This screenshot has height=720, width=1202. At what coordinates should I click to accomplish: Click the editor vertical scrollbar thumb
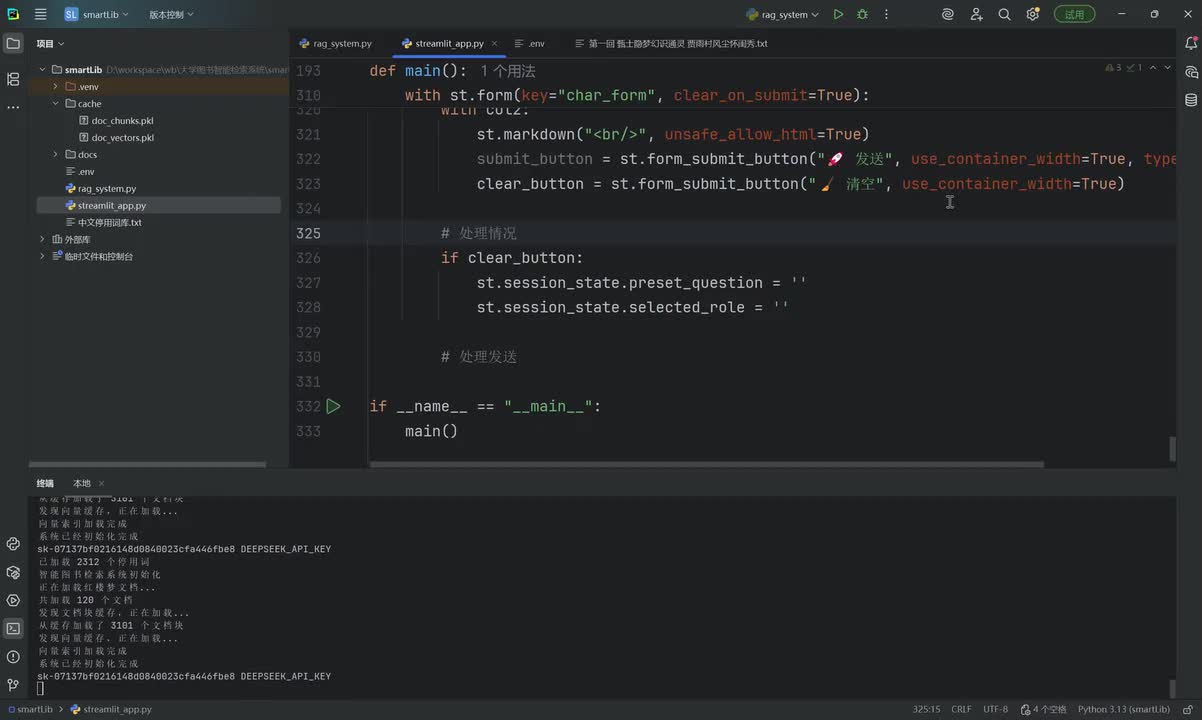(x=1173, y=449)
